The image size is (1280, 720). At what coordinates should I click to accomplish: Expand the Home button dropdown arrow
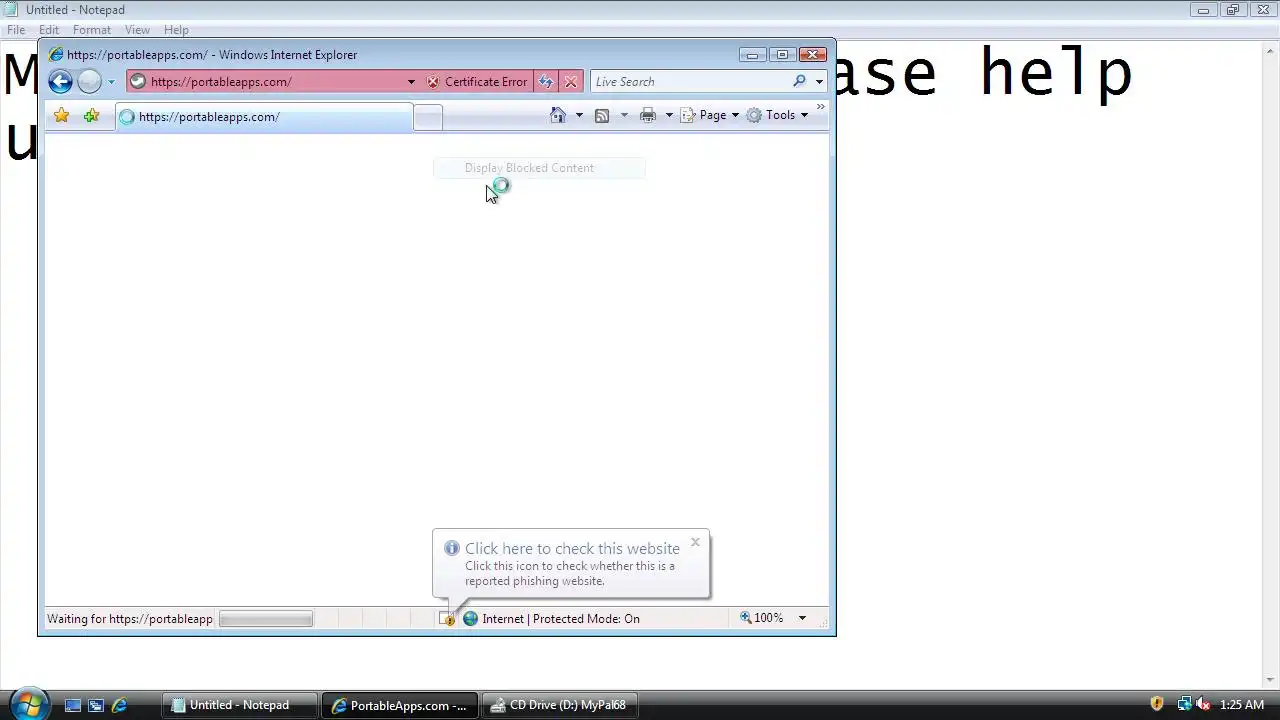pos(578,115)
